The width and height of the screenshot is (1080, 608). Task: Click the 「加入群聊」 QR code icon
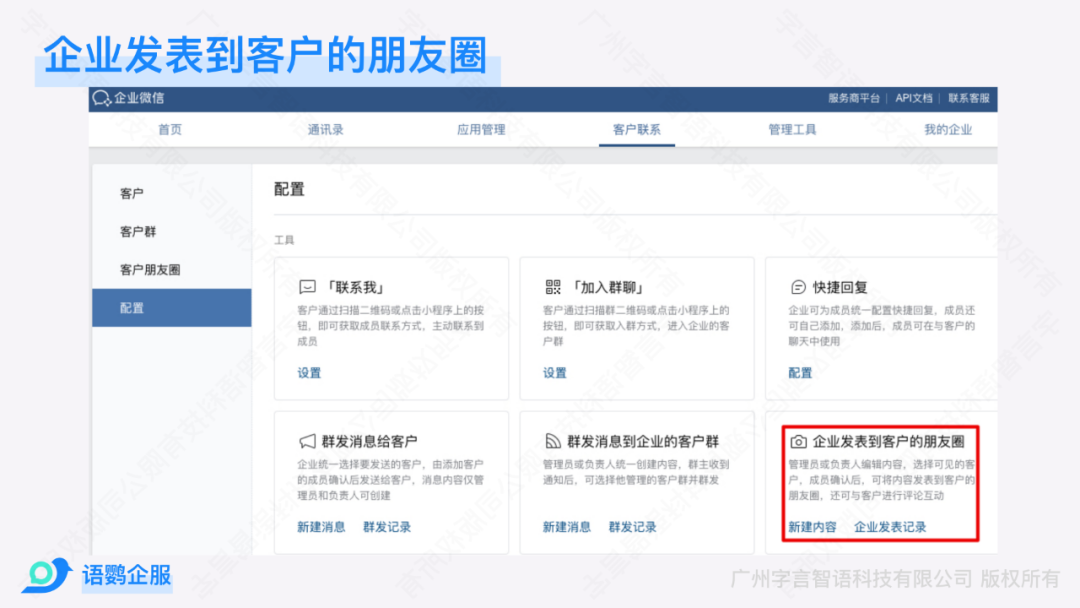[x=553, y=287]
